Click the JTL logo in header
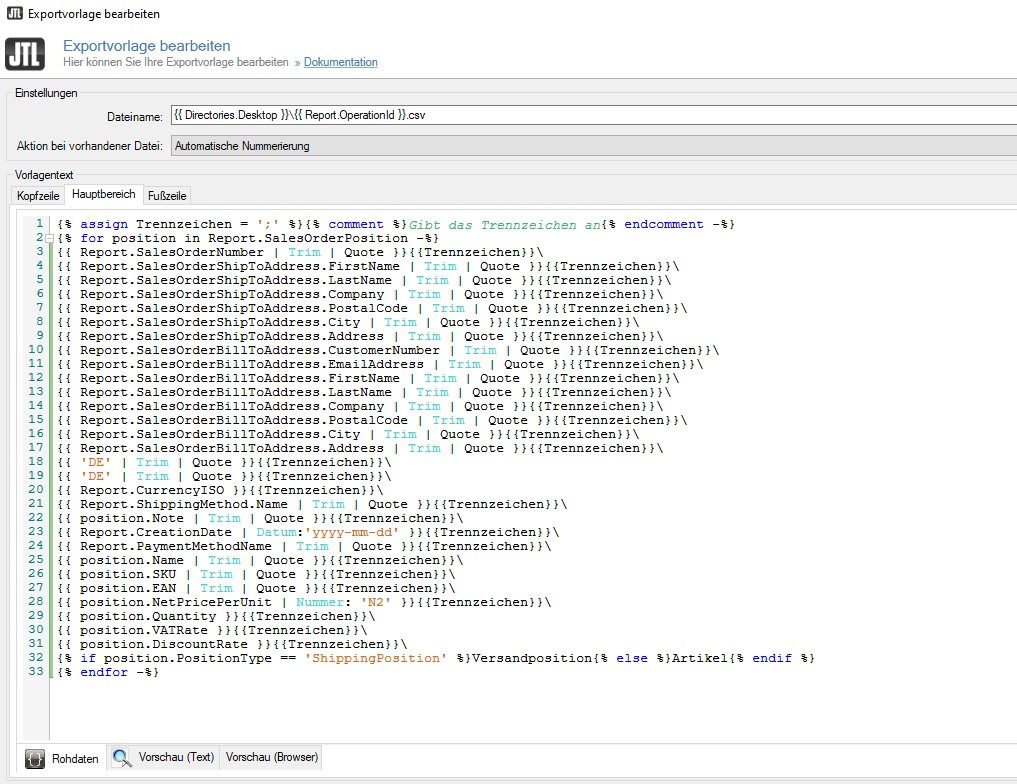This screenshot has width=1017, height=784. 24,53
